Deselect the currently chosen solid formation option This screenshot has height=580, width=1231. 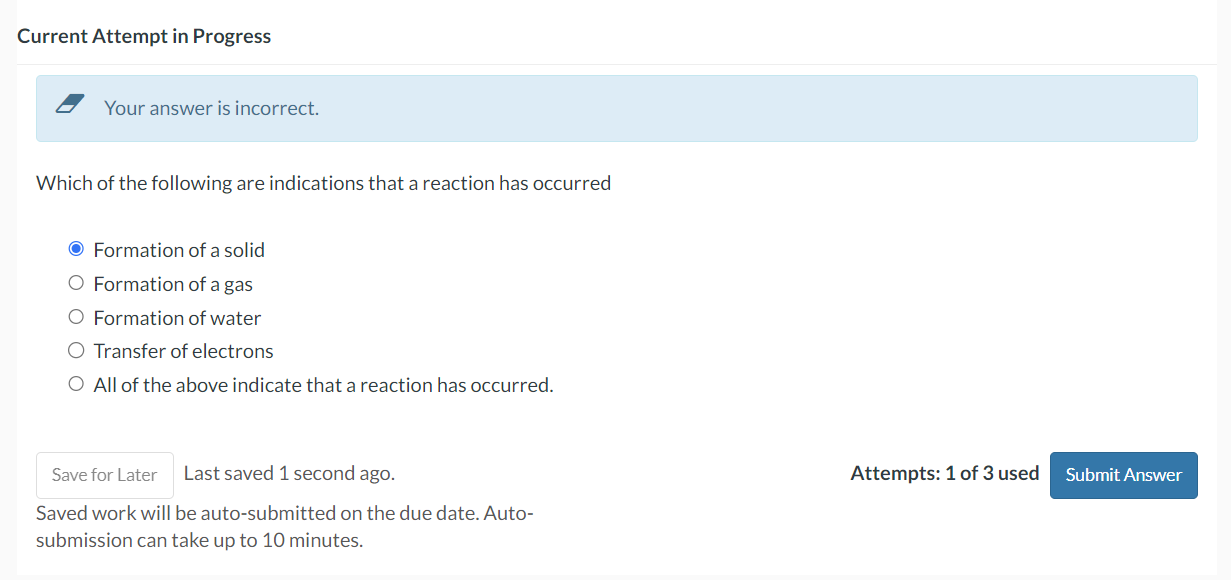(x=75, y=248)
